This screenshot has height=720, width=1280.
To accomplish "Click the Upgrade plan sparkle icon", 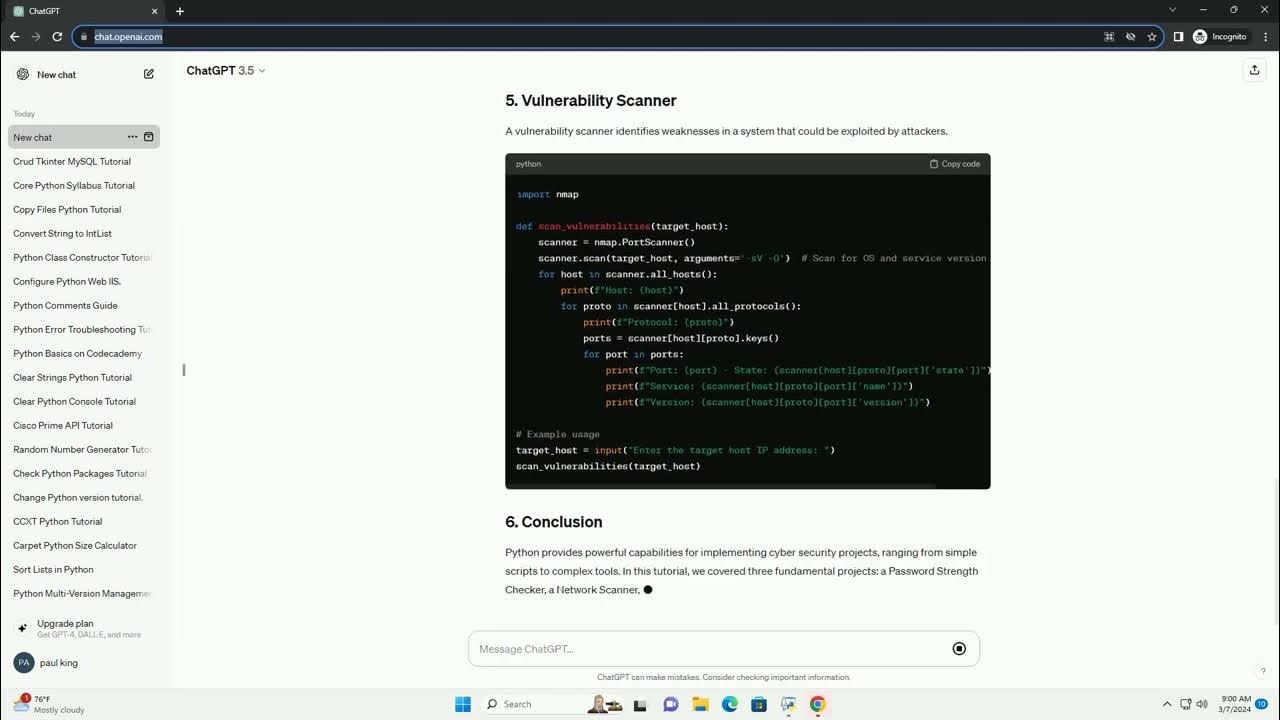I will click(23, 628).
